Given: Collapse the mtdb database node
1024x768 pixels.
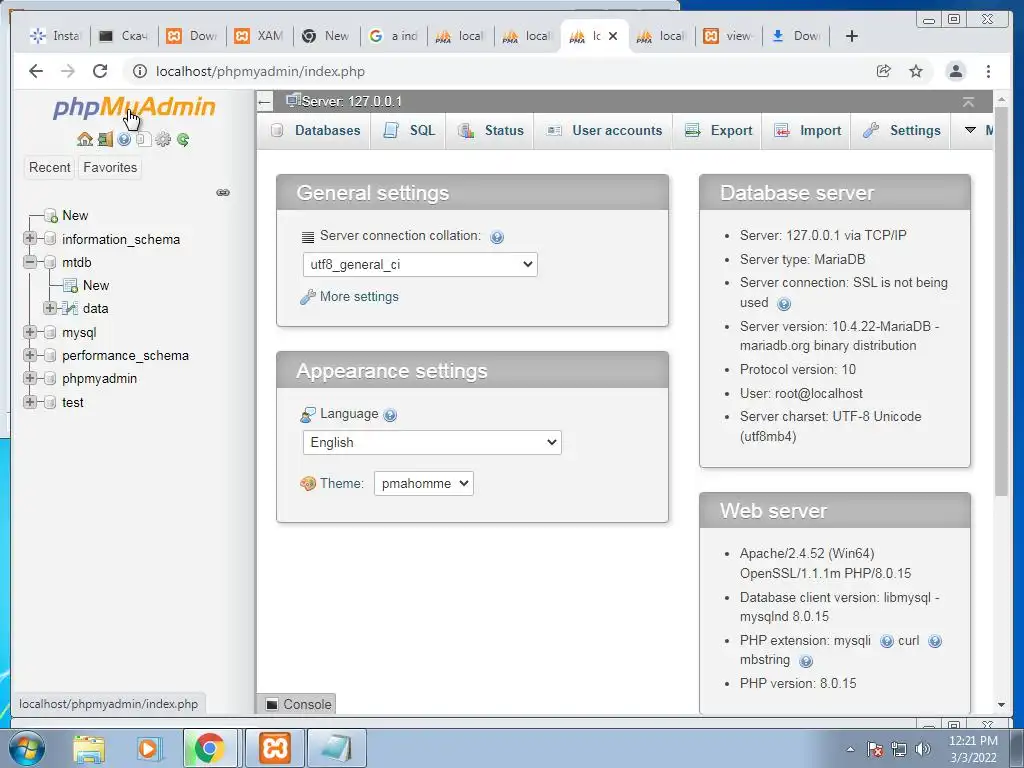Looking at the screenshot, I should (29, 262).
